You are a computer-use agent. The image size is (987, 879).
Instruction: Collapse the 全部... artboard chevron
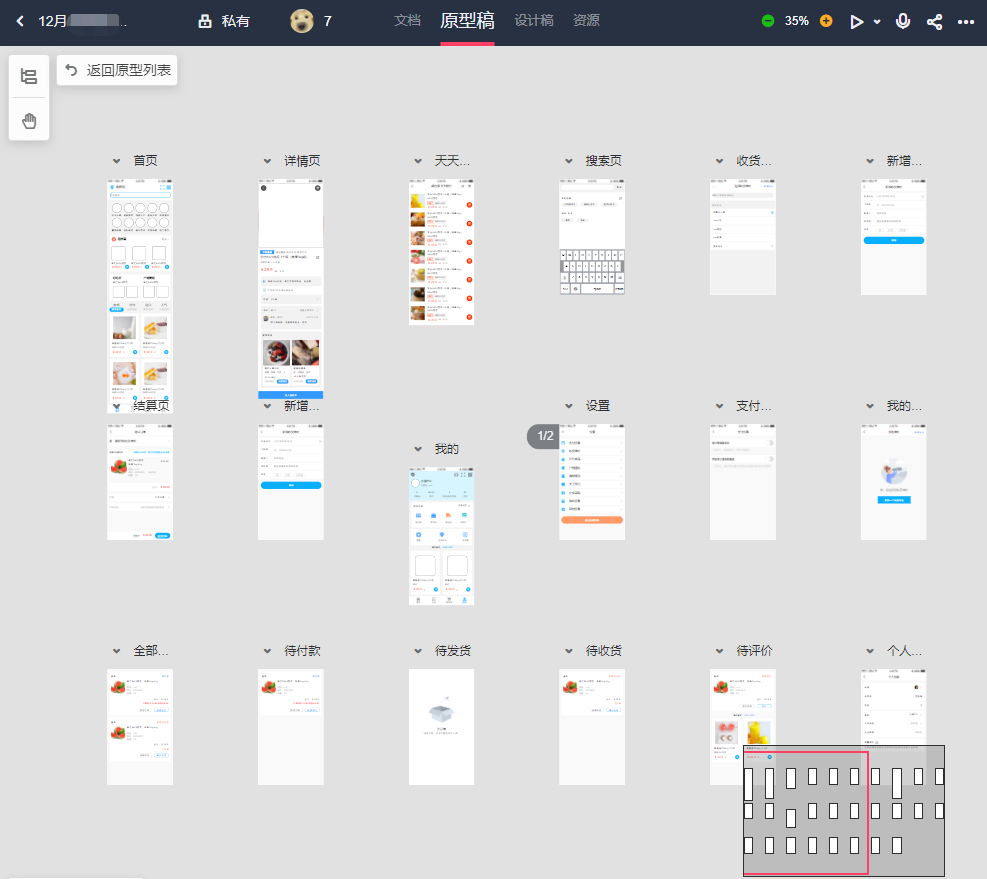tap(116, 651)
